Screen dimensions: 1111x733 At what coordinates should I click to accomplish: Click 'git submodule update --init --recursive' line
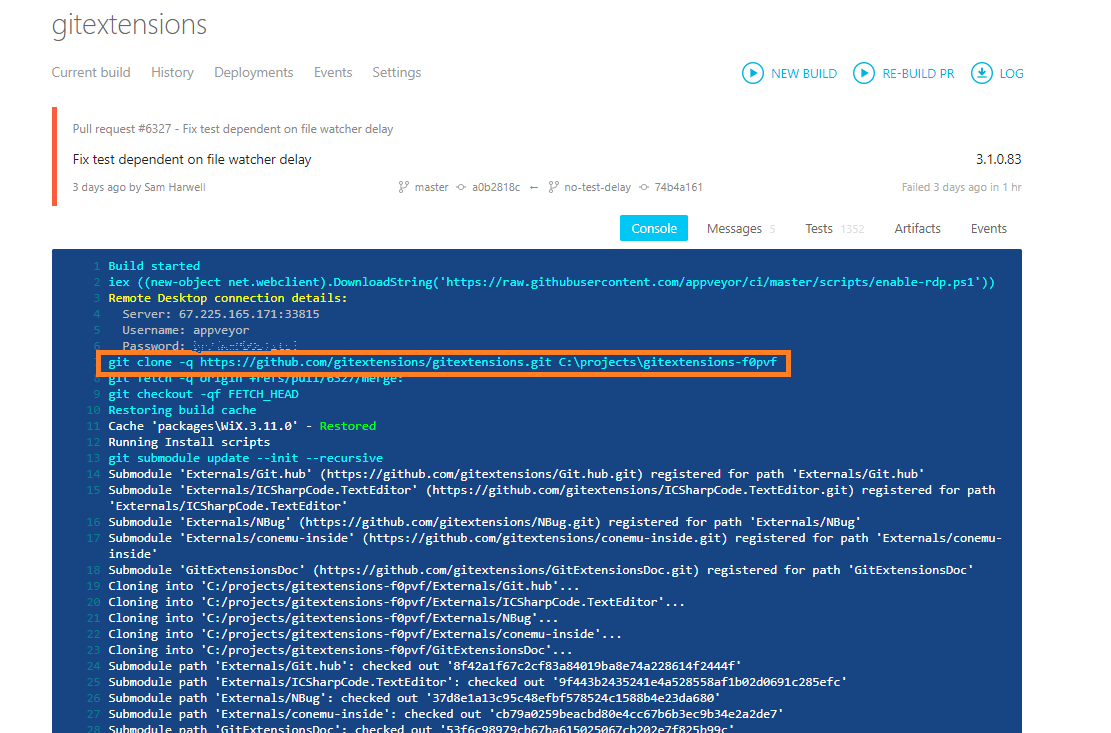point(245,458)
